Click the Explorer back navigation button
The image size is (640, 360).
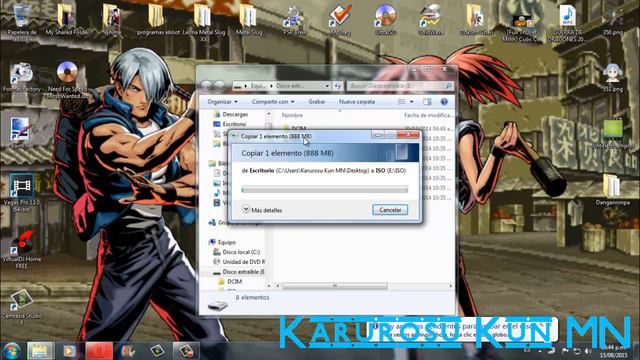(x=206, y=85)
